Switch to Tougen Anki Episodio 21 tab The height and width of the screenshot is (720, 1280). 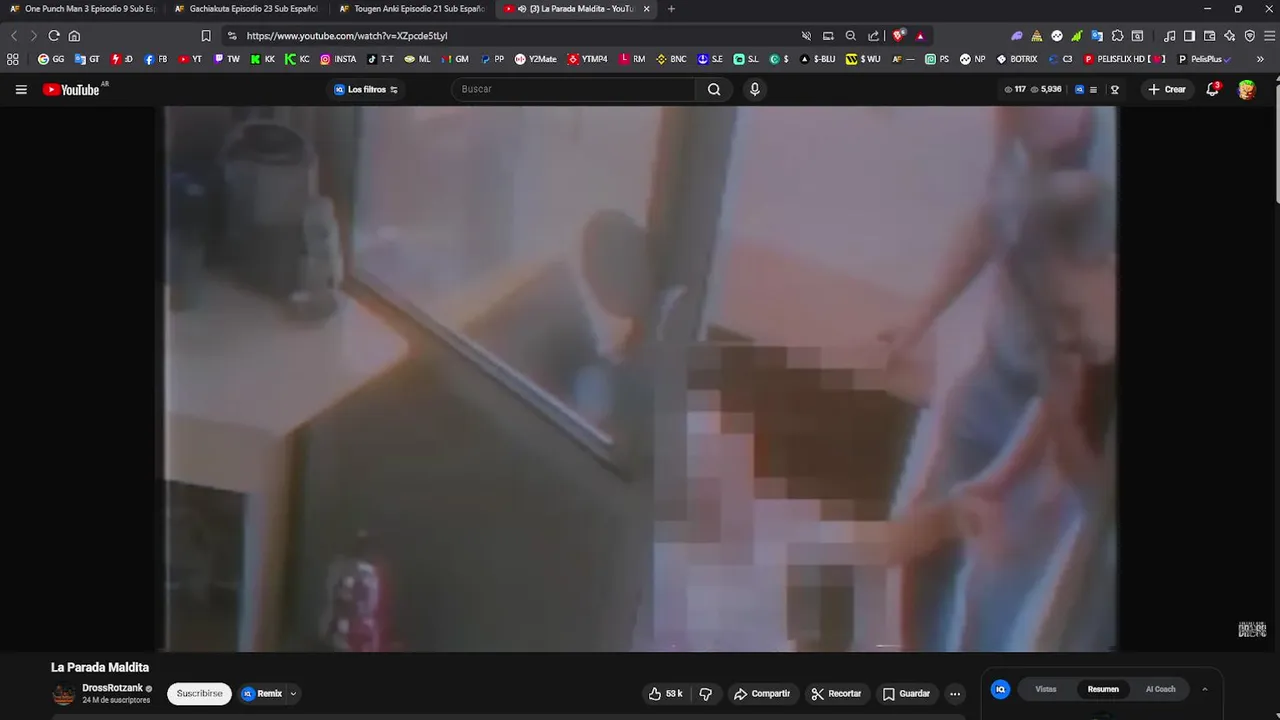411,9
